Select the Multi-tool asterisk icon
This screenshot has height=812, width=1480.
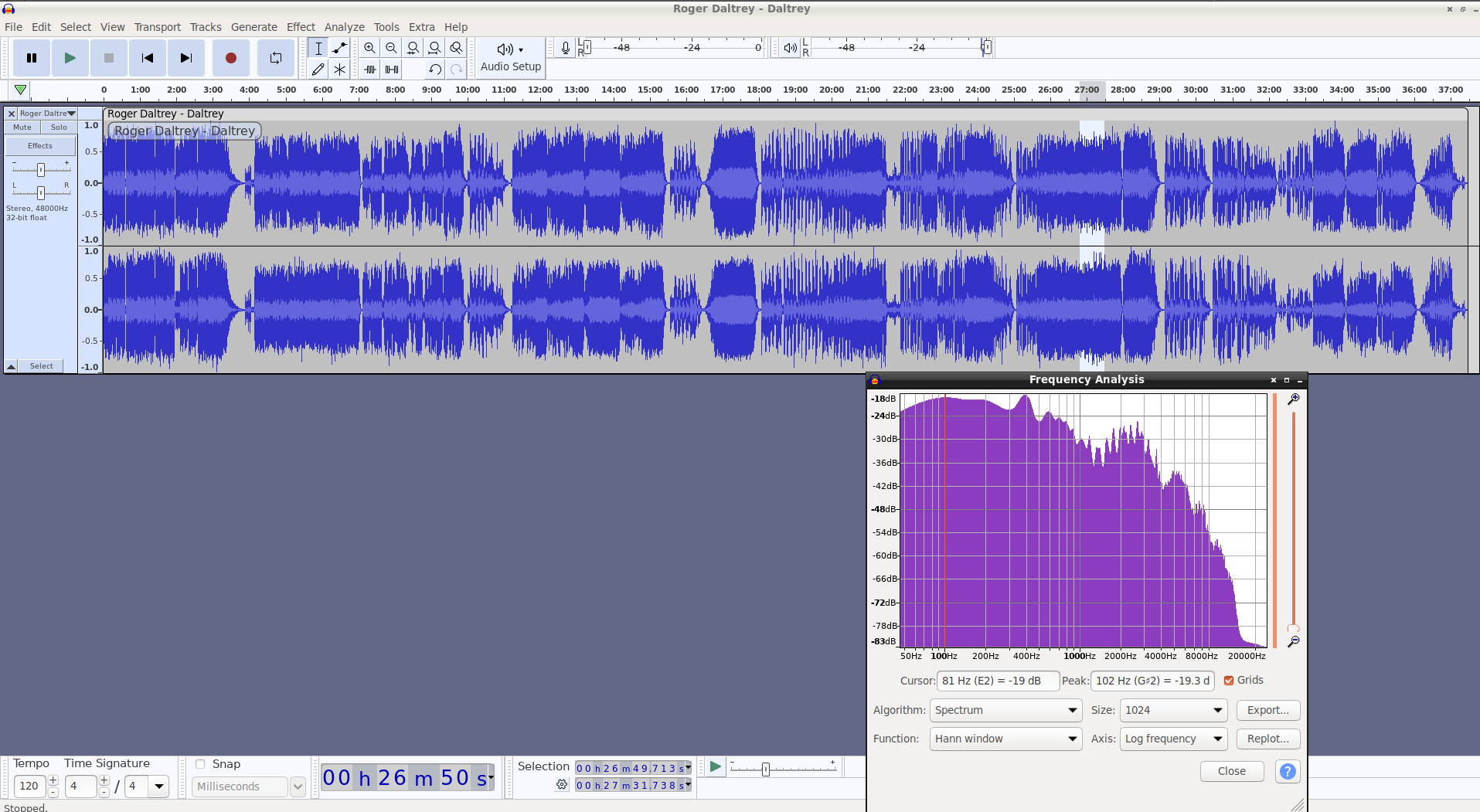click(339, 69)
